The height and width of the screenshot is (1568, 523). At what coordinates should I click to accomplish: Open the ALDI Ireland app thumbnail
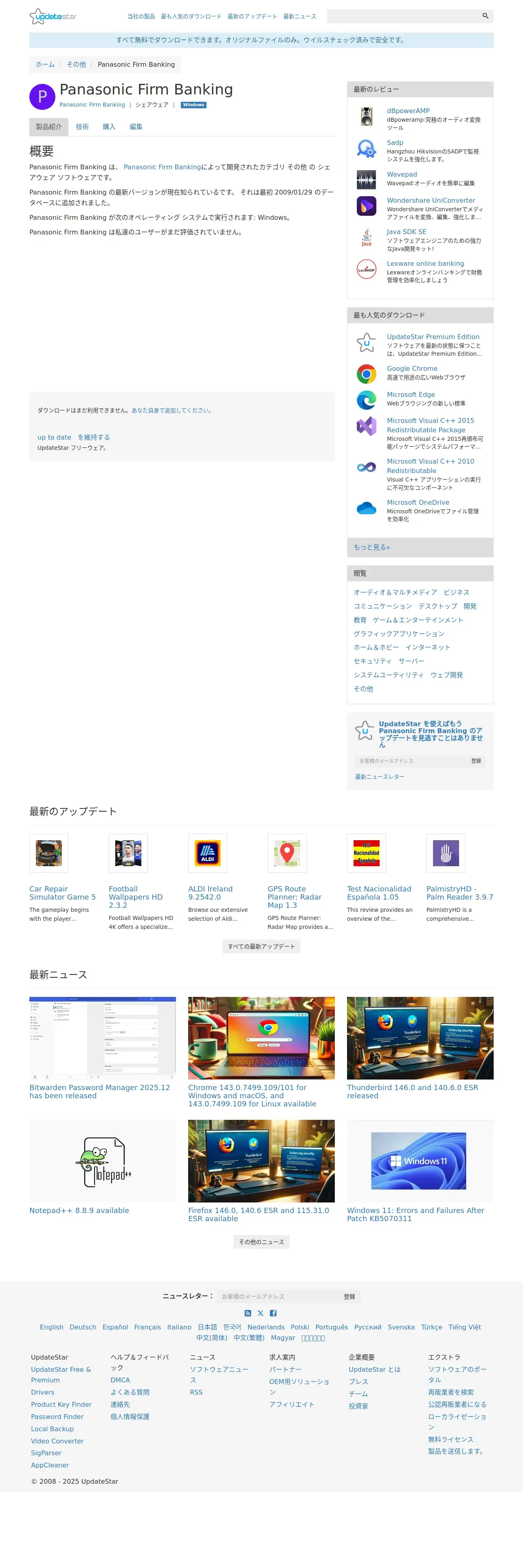coord(208,853)
